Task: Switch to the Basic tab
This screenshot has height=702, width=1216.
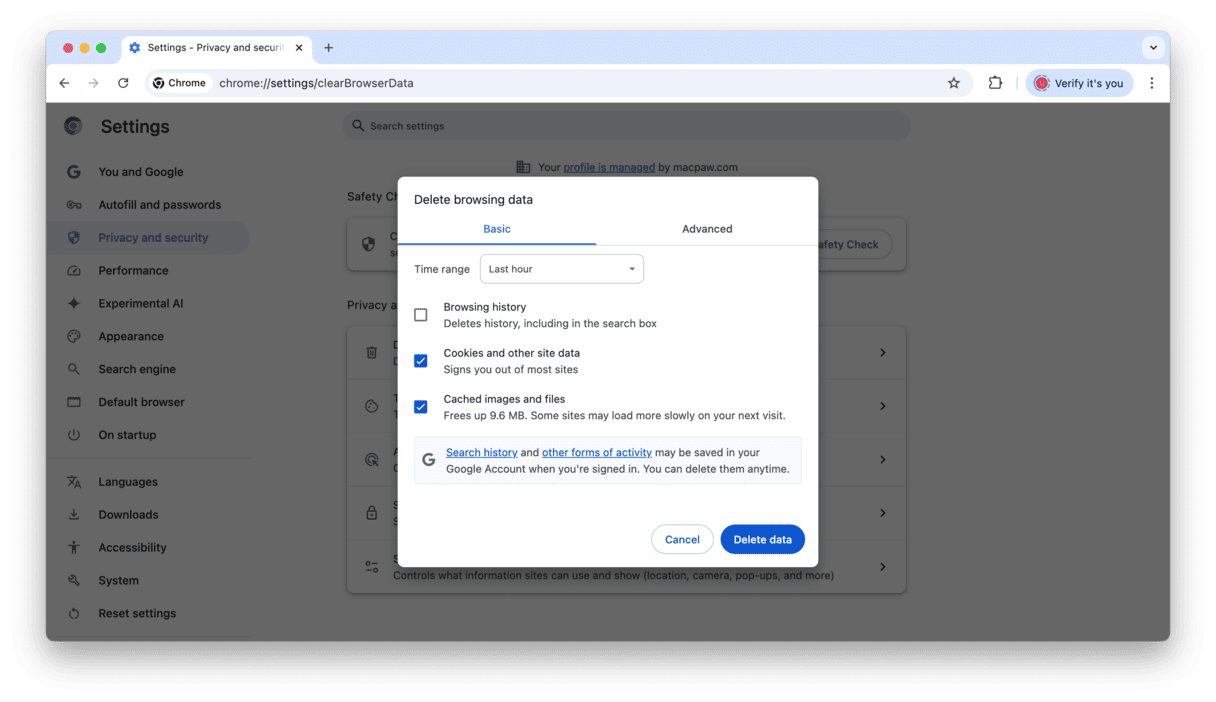Action: 497,229
